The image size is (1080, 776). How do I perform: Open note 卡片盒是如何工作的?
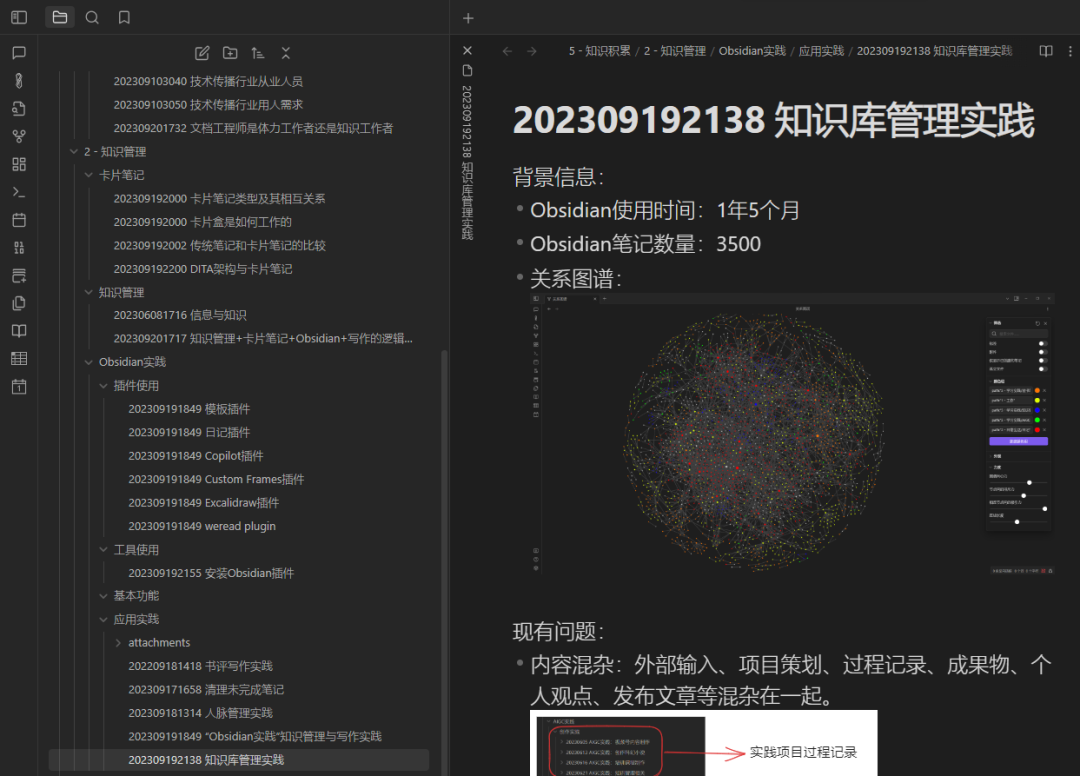202,222
